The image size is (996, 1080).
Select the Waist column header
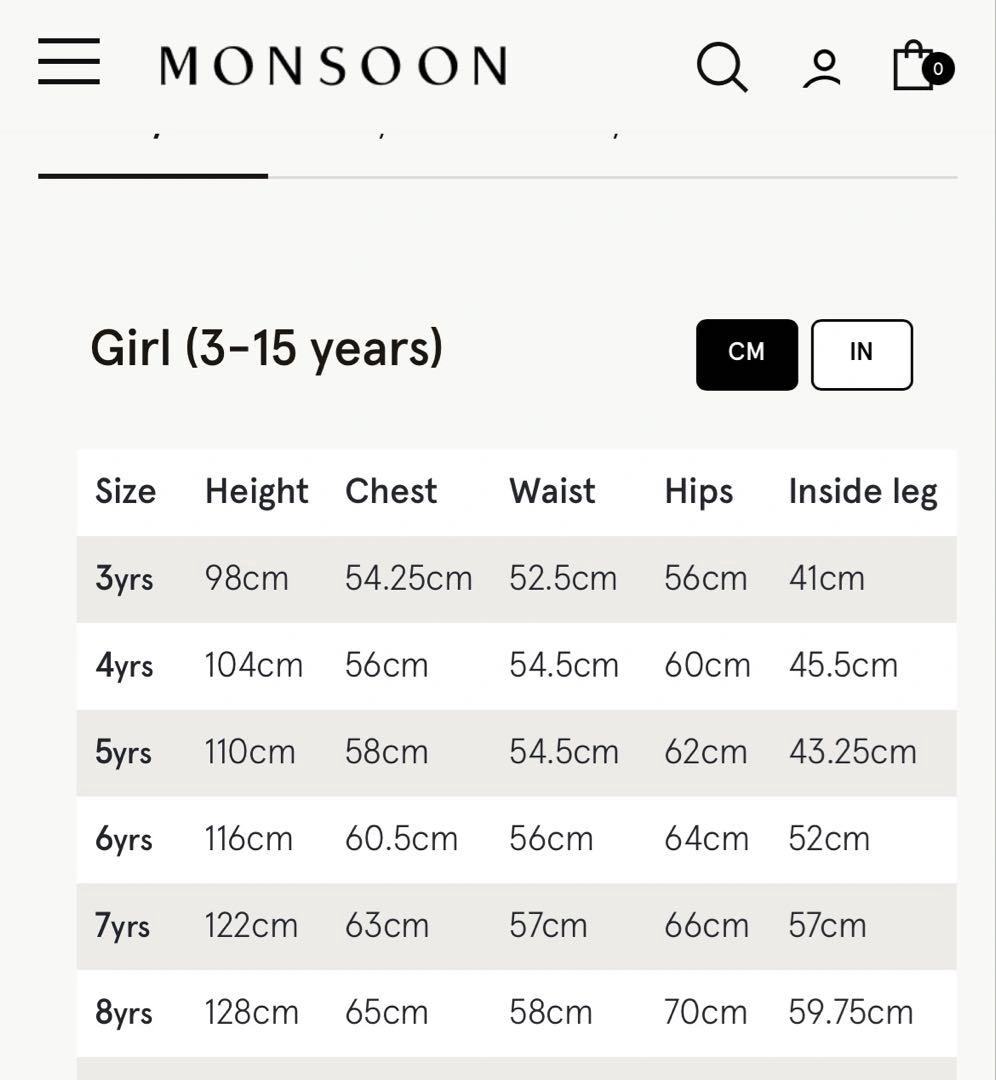point(552,492)
